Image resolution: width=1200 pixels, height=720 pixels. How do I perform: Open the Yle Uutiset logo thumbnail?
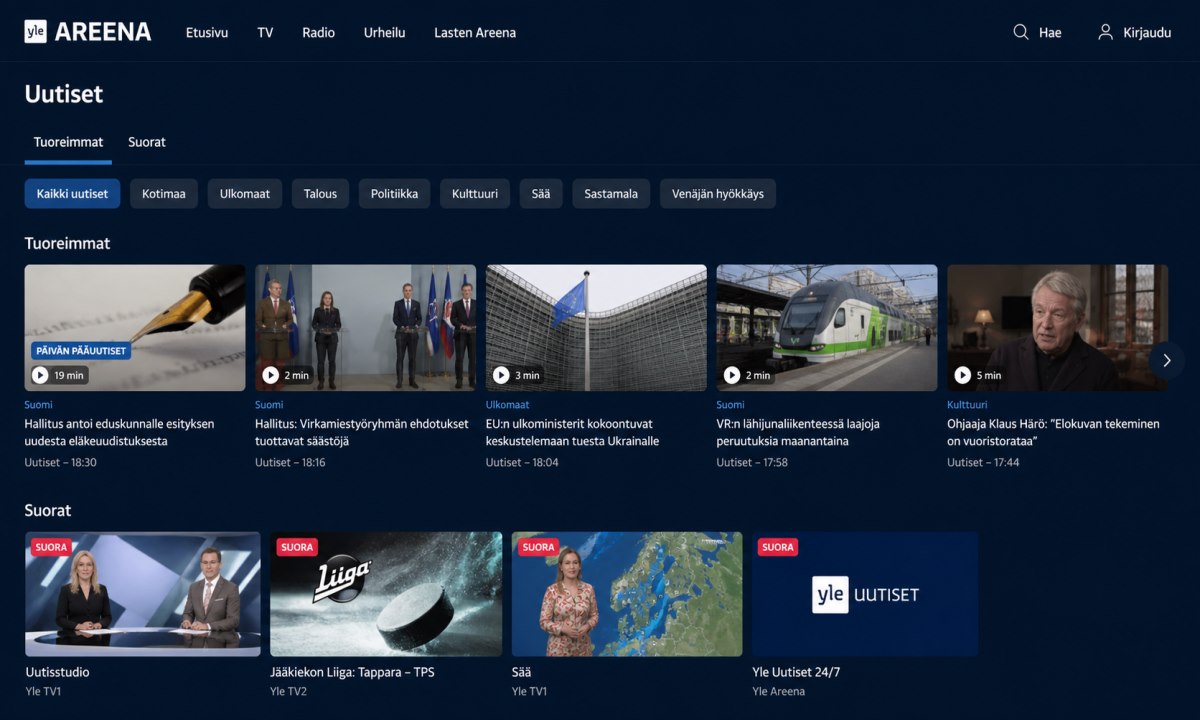coord(865,594)
